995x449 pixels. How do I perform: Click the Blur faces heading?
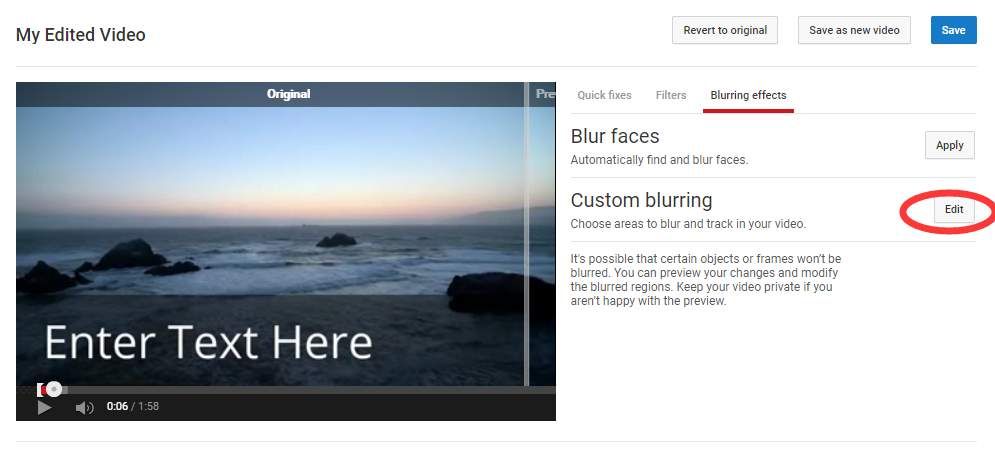click(x=615, y=136)
